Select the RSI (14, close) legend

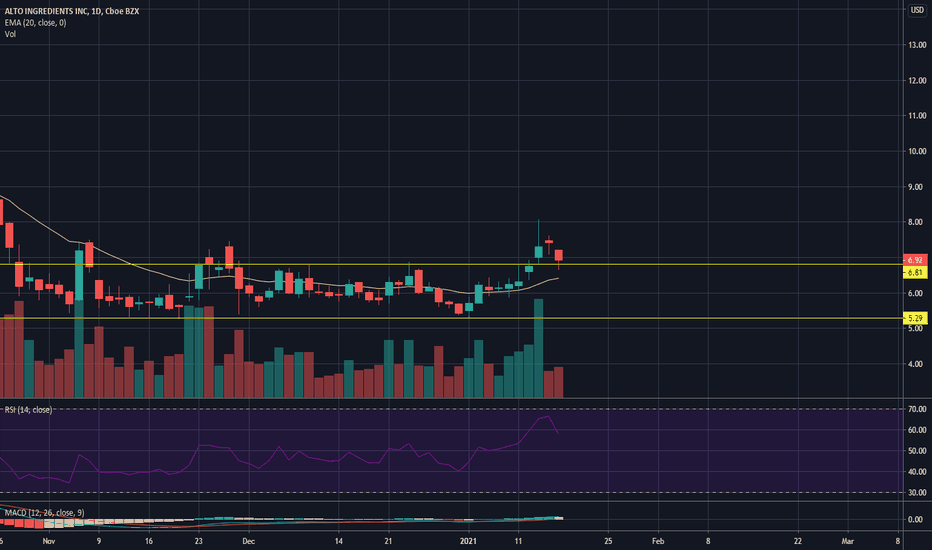28,410
